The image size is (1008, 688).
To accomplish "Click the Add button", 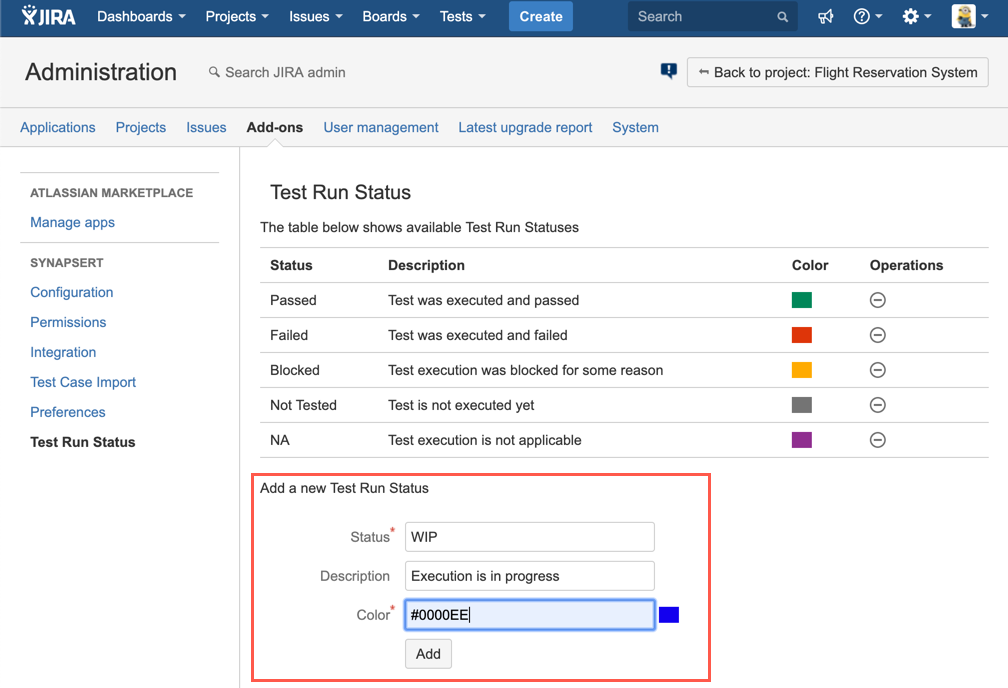I will pos(428,654).
